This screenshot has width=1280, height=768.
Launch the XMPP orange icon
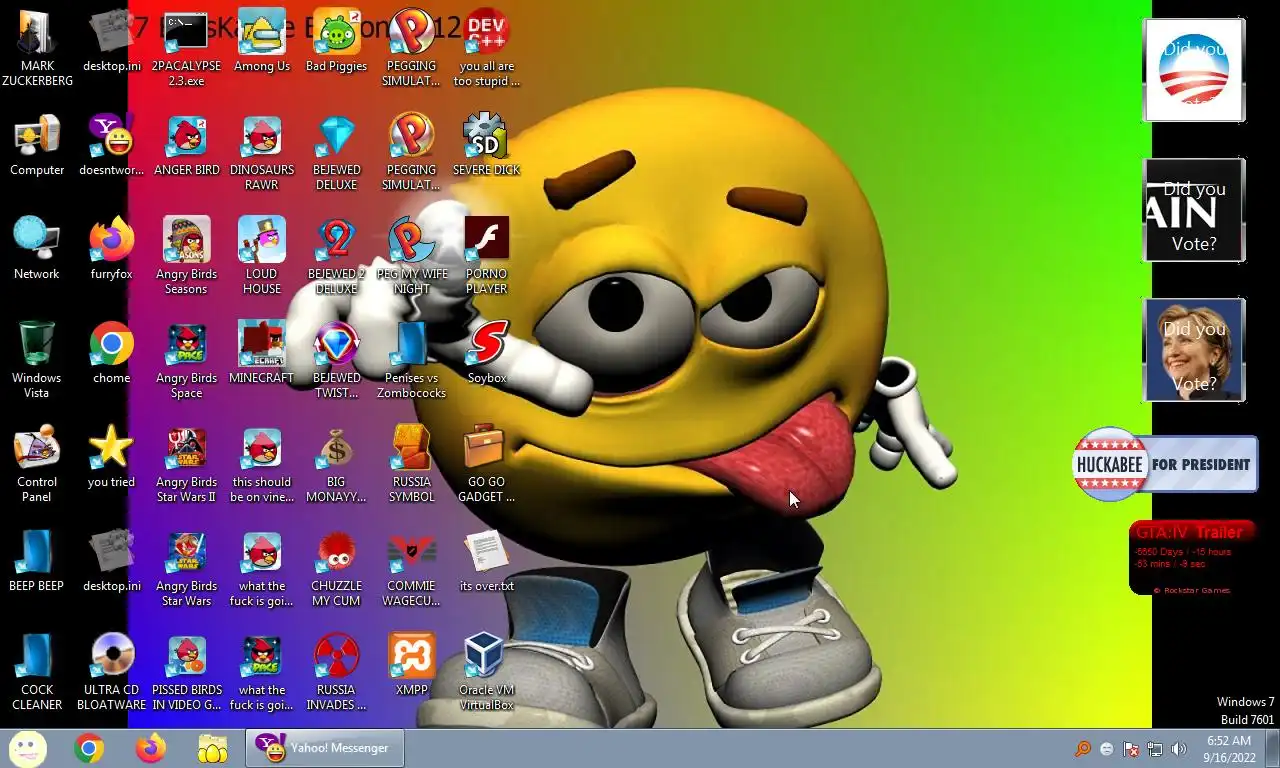tap(412, 665)
